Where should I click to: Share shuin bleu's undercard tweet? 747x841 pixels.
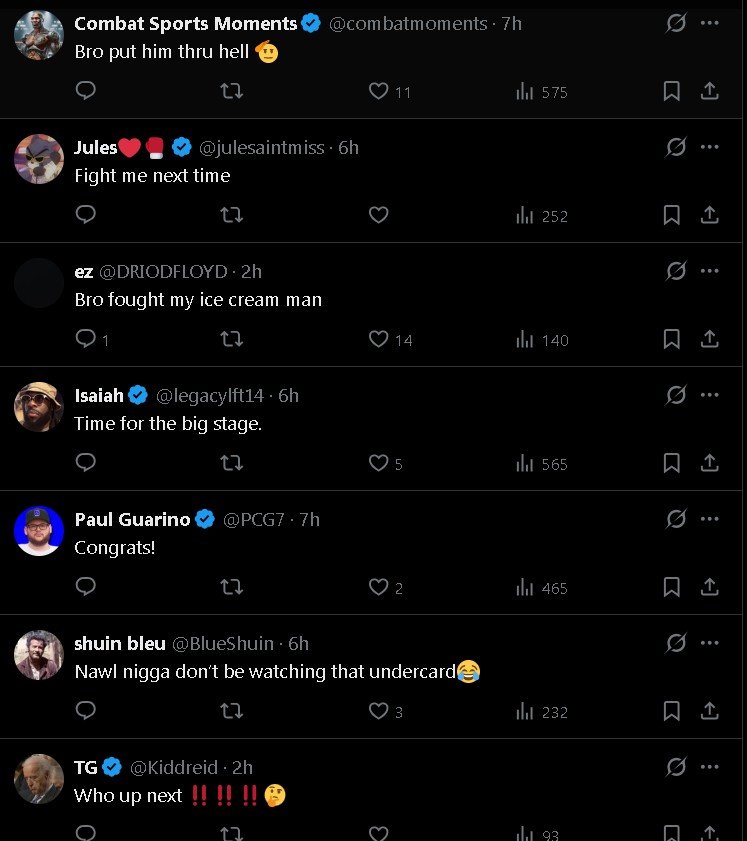pos(709,711)
